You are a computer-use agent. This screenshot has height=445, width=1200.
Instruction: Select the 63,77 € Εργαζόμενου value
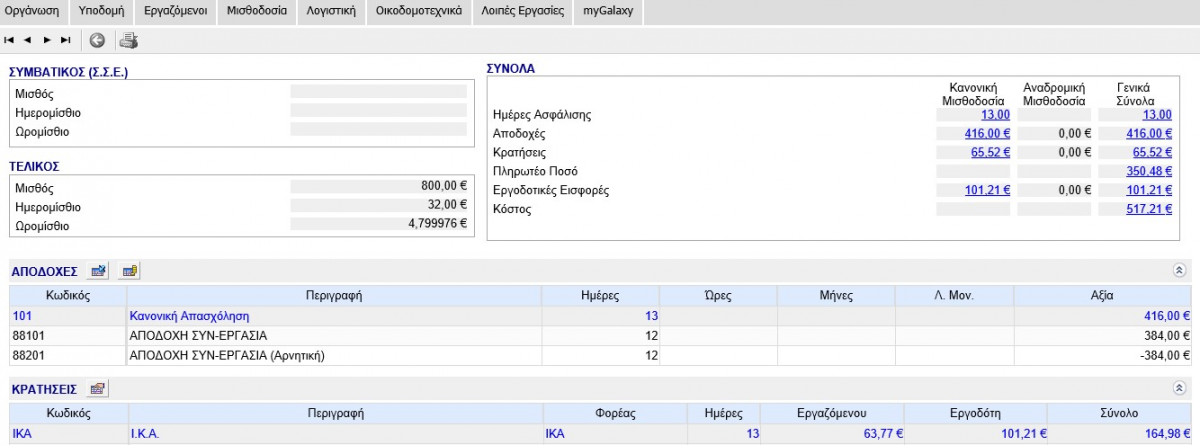click(883, 434)
